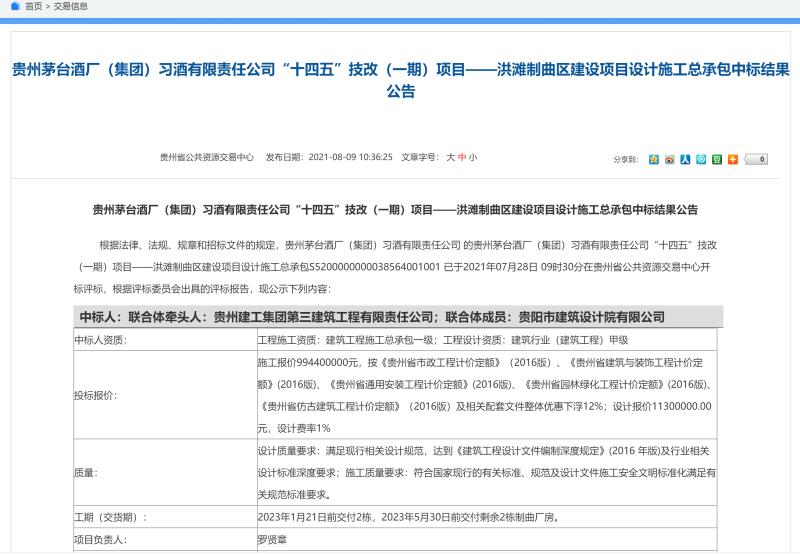Share to Tencent Weibo icon
Image resolution: width=800 pixels, height=554 pixels.
701,159
